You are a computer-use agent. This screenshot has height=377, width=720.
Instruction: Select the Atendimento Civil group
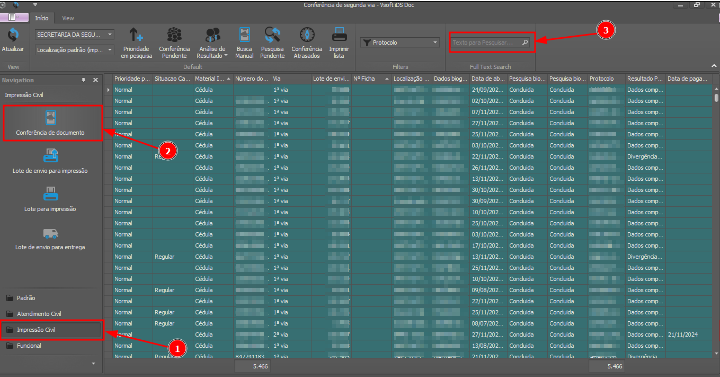click(x=51, y=314)
